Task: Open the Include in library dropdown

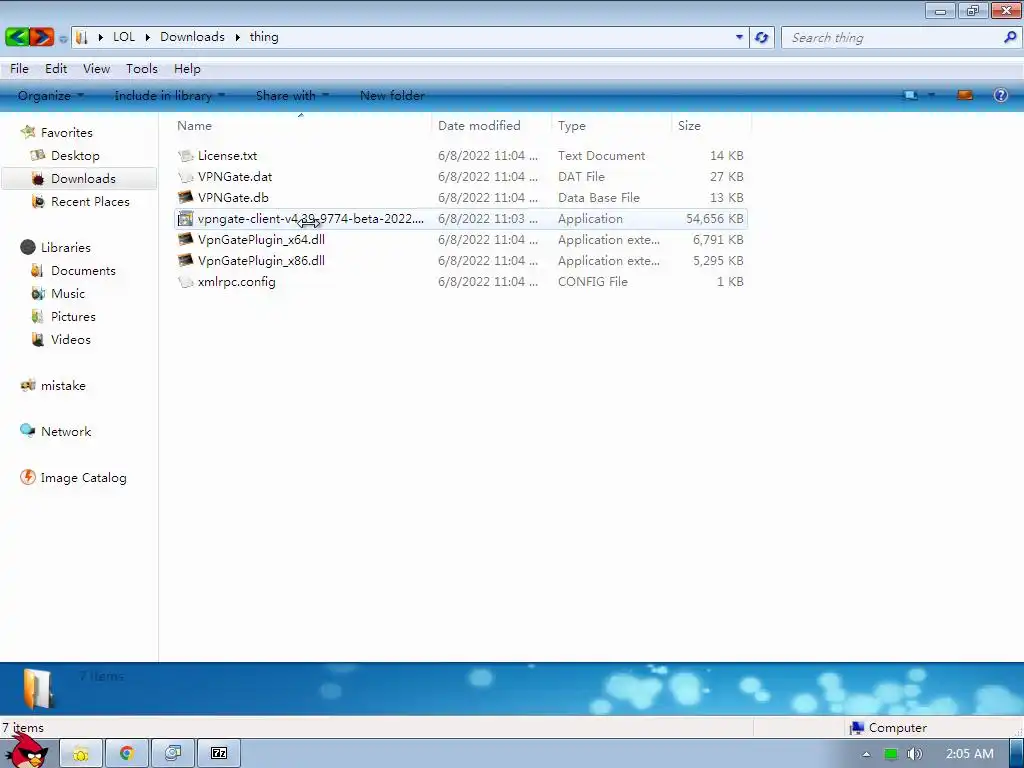Action: tap(169, 95)
